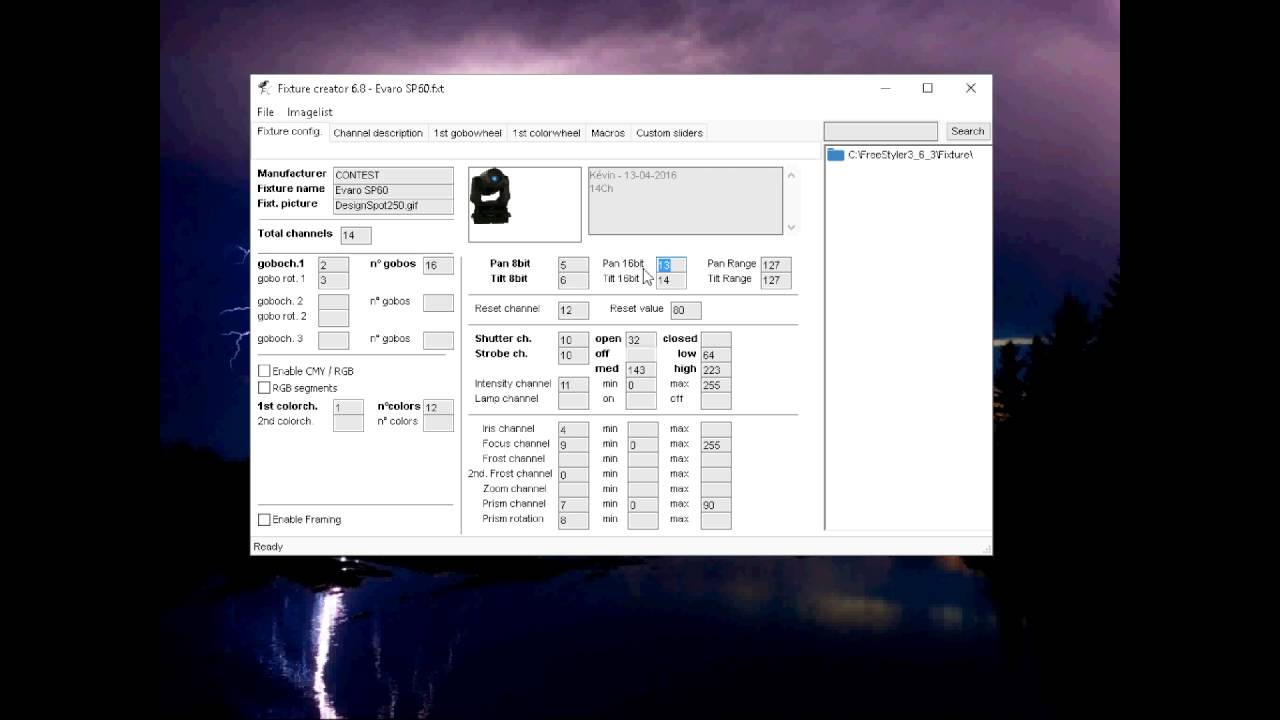Click the Manufacturer field containing CONTEST
The height and width of the screenshot is (720, 1280).
point(393,175)
